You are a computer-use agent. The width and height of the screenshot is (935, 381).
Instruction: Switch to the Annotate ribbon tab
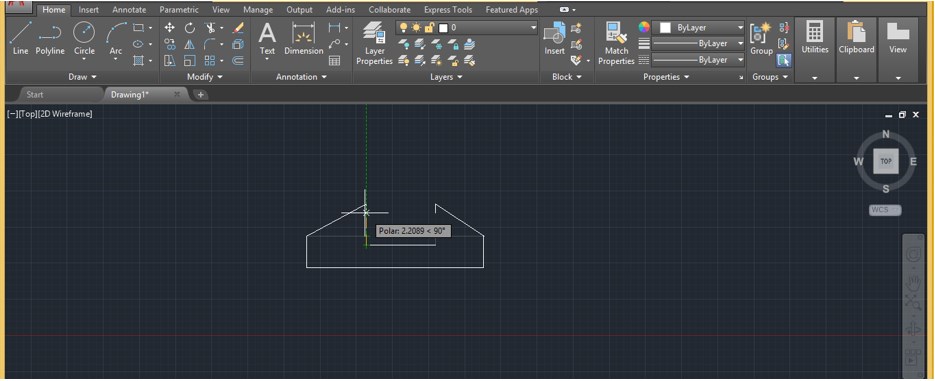129,10
